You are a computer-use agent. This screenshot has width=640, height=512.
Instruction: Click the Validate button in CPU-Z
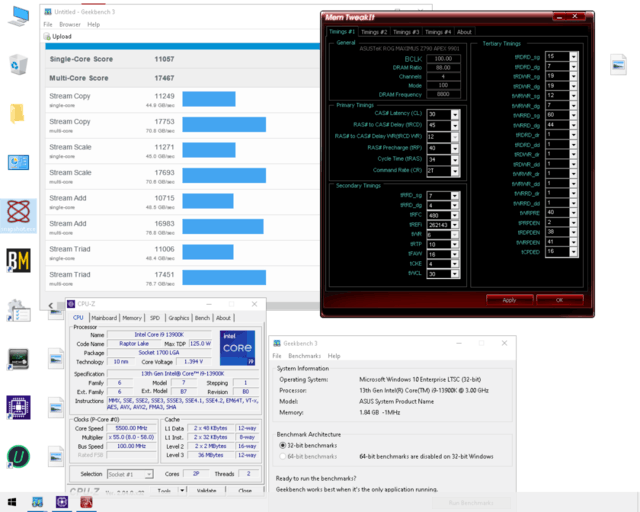pyautogui.click(x=207, y=490)
